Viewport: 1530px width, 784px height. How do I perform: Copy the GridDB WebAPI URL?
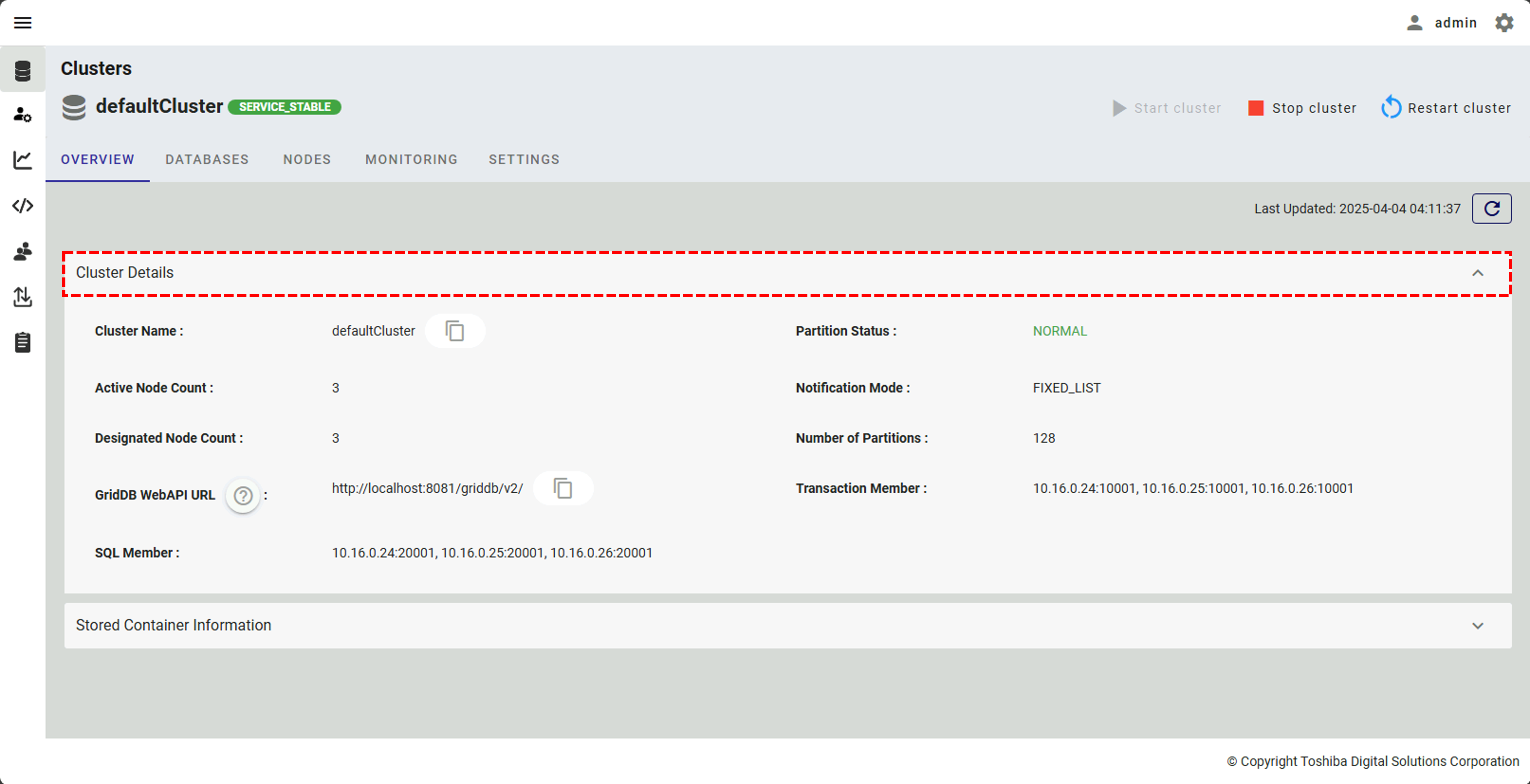(x=563, y=488)
